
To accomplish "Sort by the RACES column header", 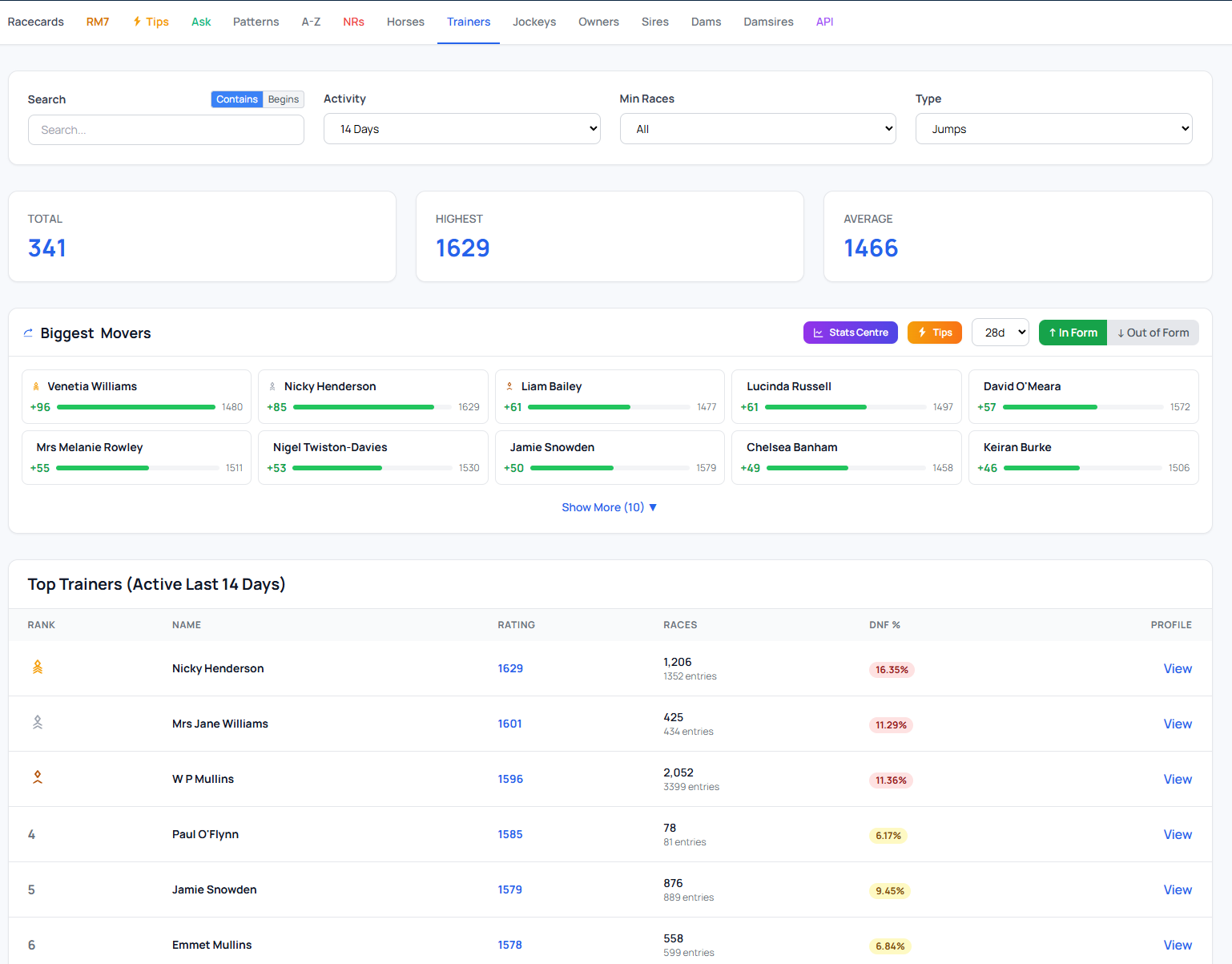I will coord(680,625).
